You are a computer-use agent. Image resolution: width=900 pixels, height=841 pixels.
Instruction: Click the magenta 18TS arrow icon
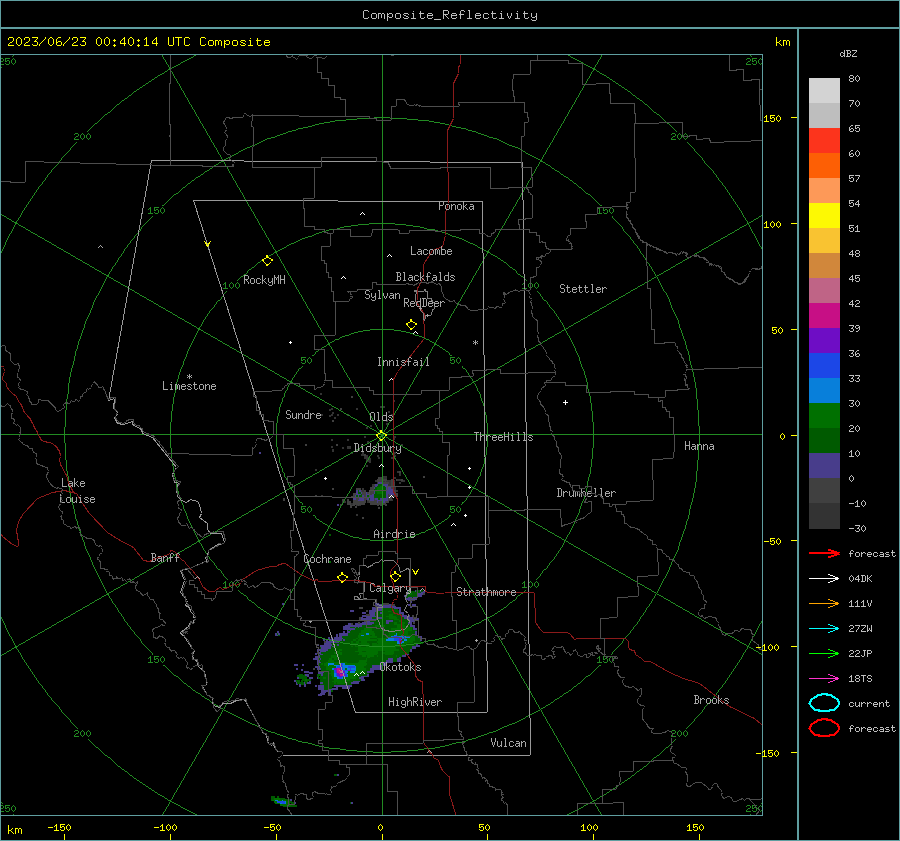pyautogui.click(x=824, y=679)
